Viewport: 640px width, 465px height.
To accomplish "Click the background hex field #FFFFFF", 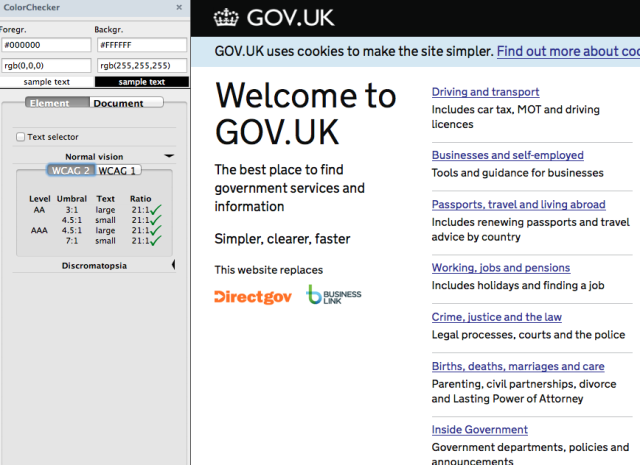I will coord(142,45).
